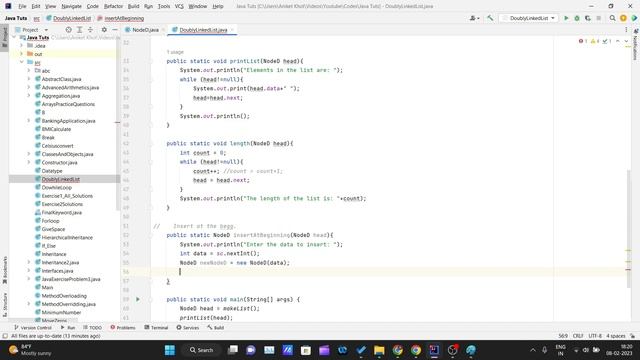Open Windows Start menu

[170, 350]
